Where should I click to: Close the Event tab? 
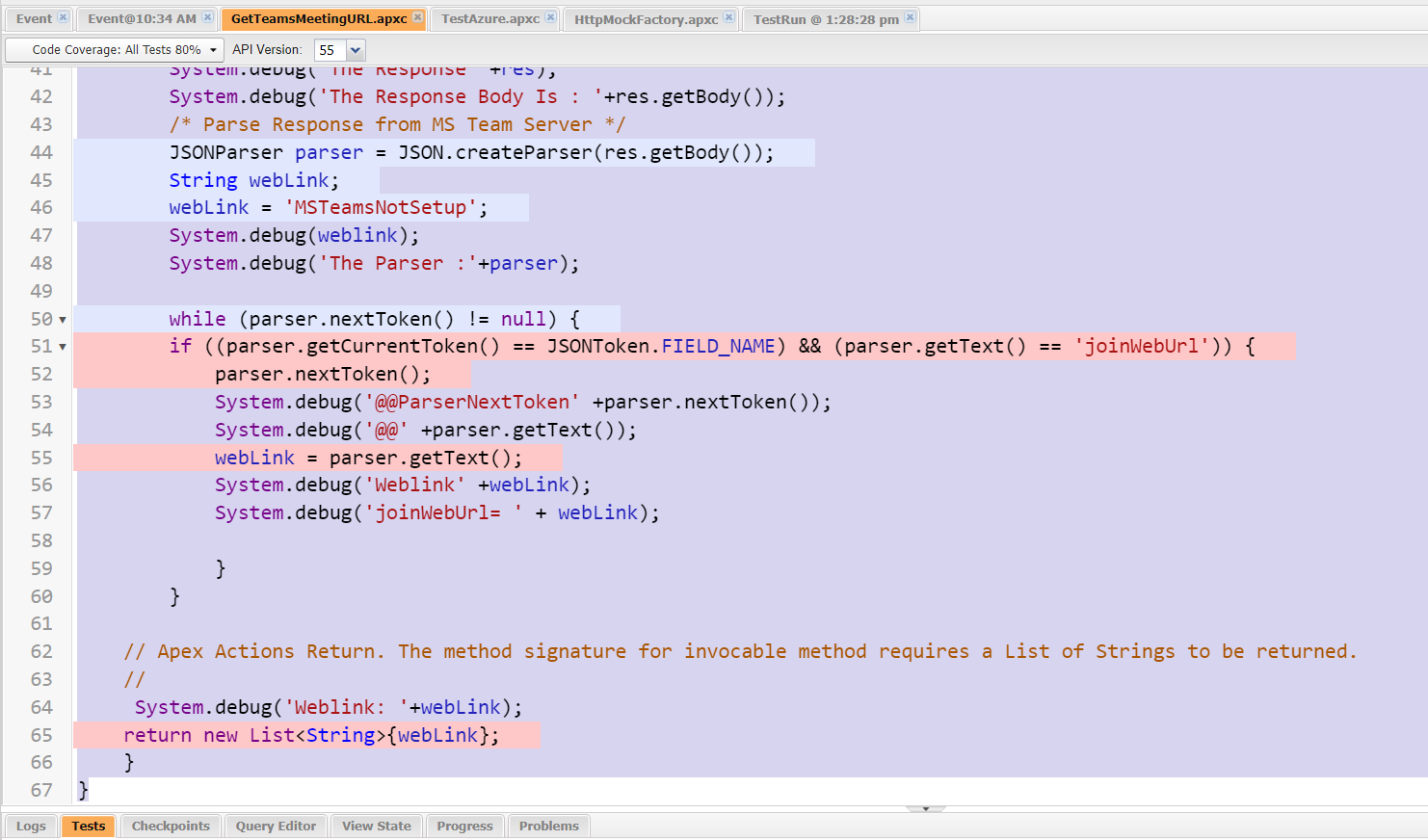point(63,17)
